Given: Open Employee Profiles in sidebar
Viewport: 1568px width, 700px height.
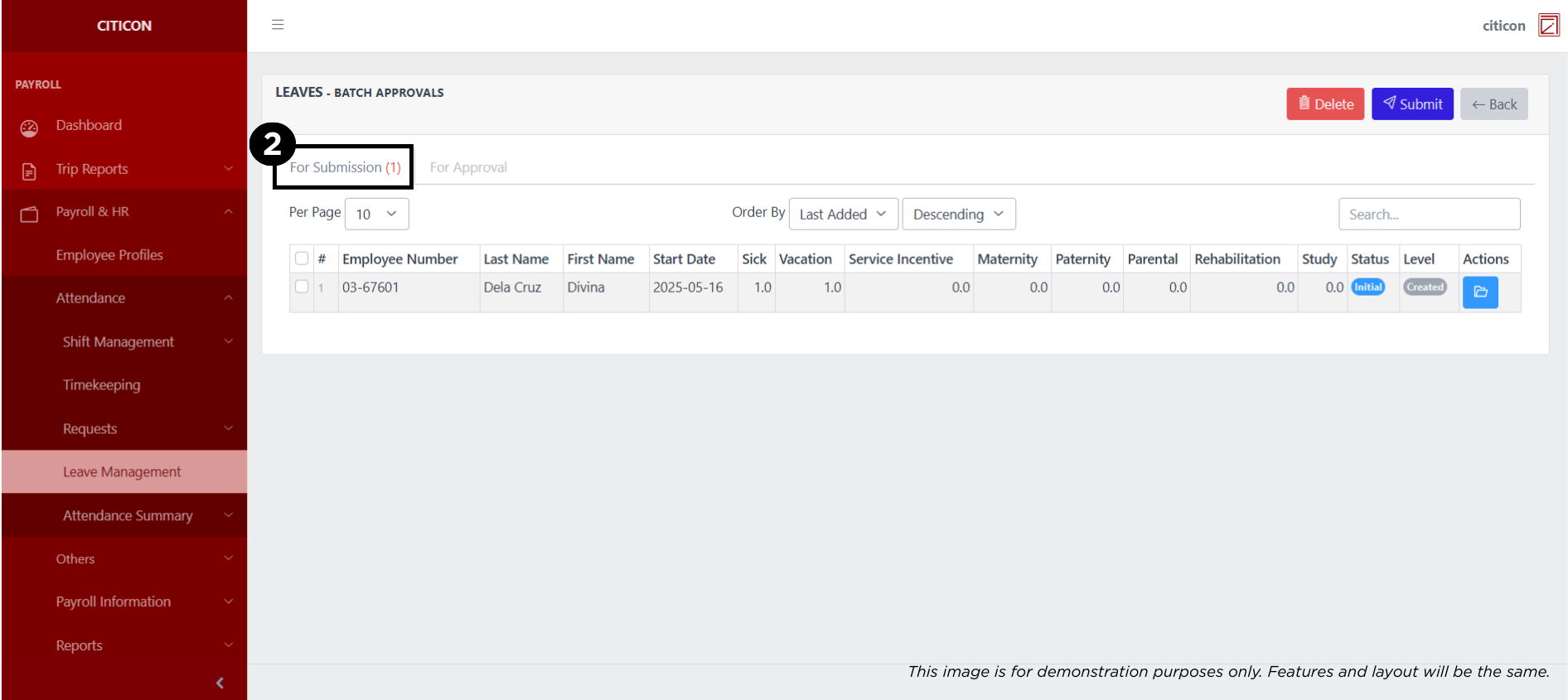Looking at the screenshot, I should [x=109, y=255].
